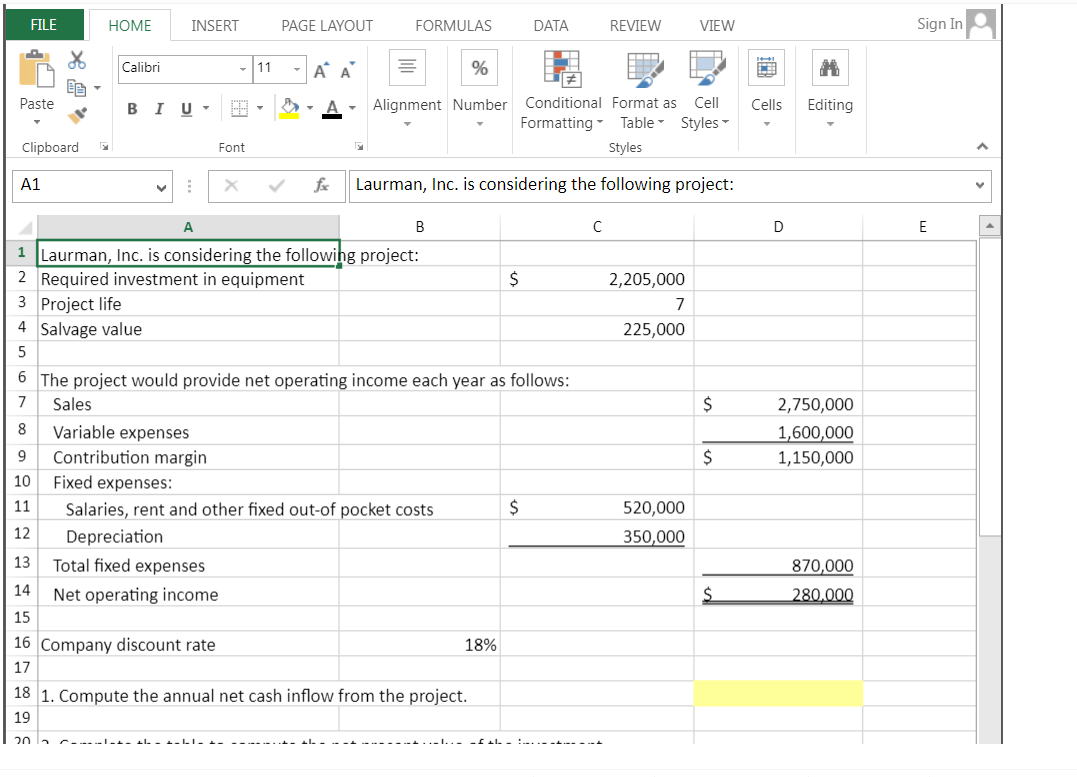Screen dimensions: 1077x777
Task: Open the font size dropdown
Action: [294, 69]
